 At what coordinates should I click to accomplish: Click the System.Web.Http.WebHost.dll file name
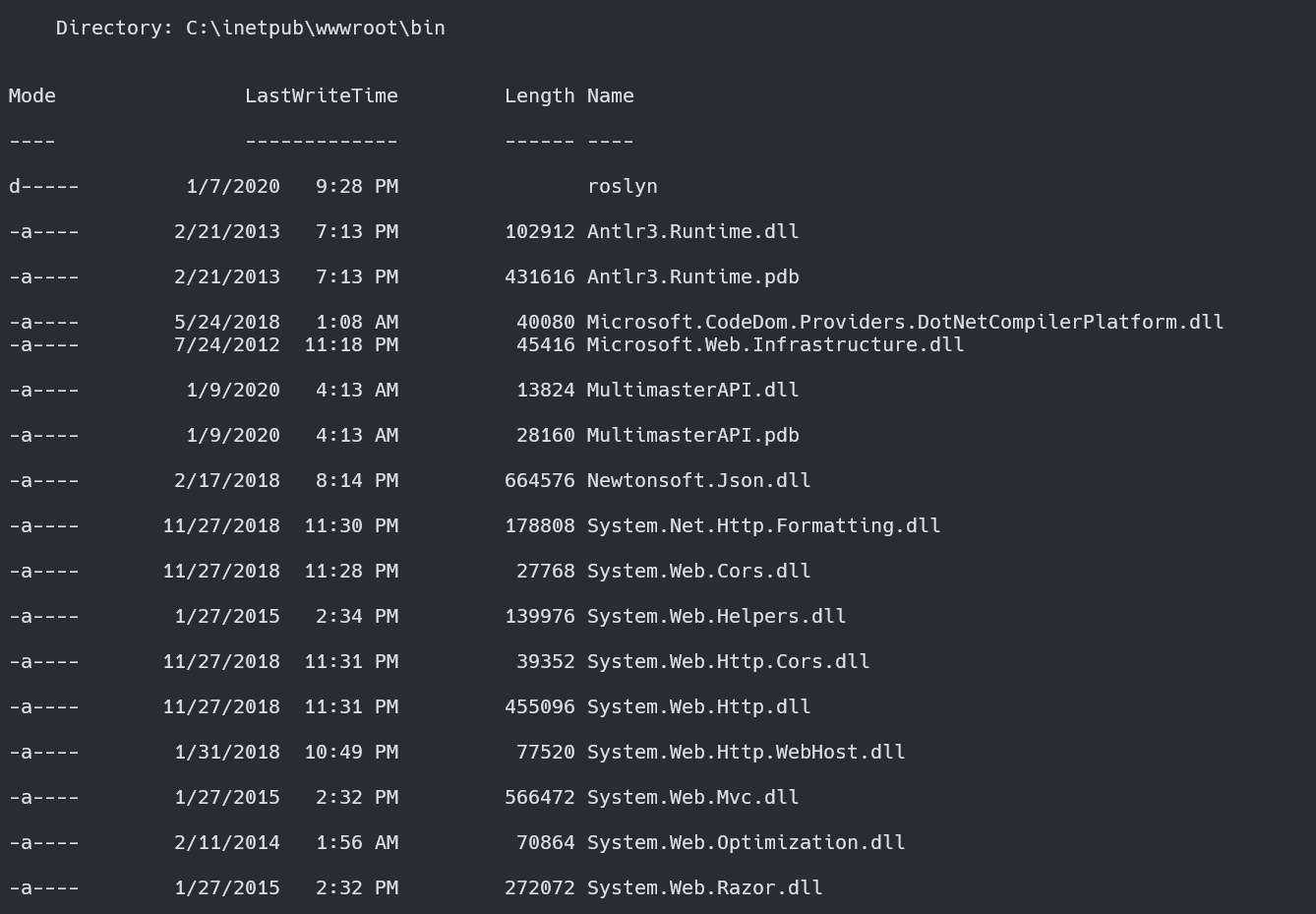point(746,752)
